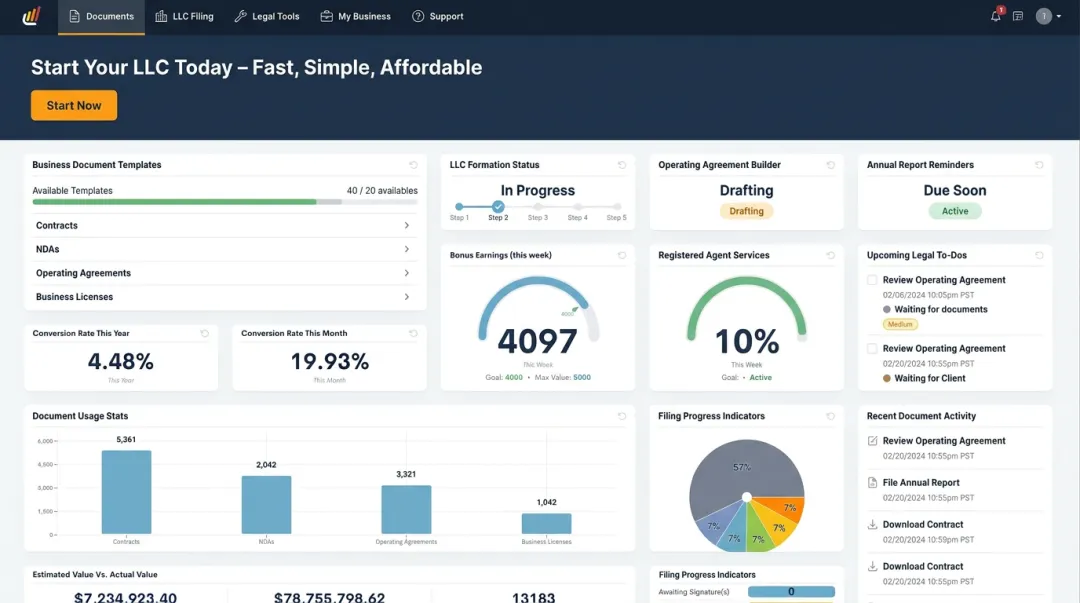Select Step 5 on formation stepper
Screen dimensions: 1080x603
tap(616, 207)
